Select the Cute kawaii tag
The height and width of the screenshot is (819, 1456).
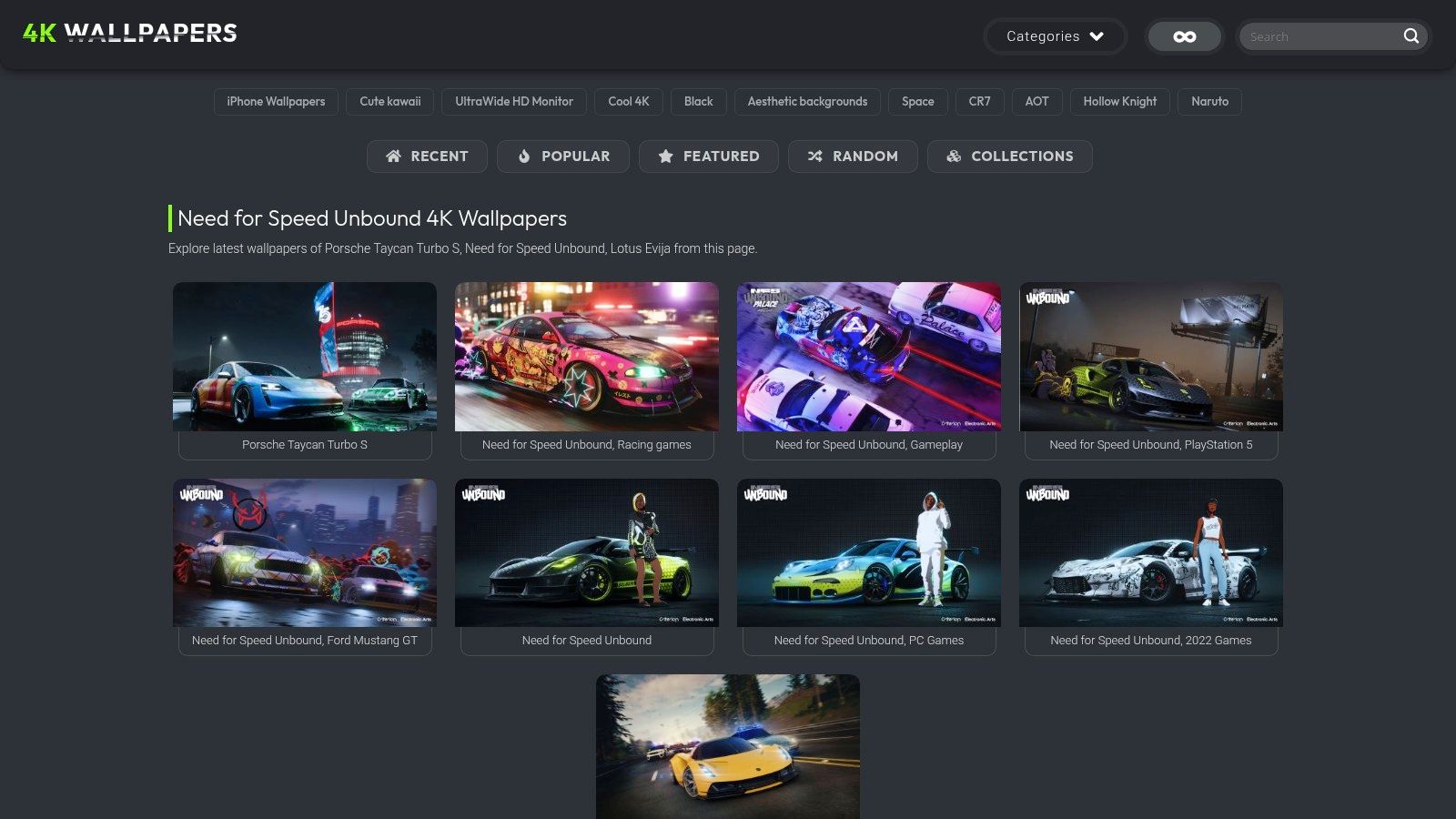pos(389,102)
